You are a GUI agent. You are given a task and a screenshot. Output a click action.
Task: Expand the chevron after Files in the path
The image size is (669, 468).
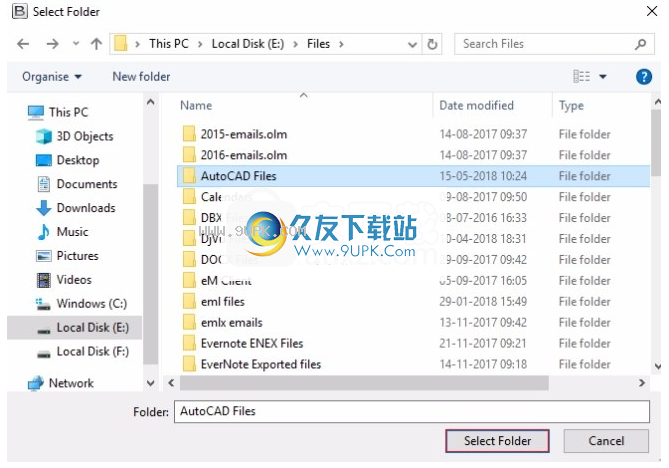pos(341,44)
